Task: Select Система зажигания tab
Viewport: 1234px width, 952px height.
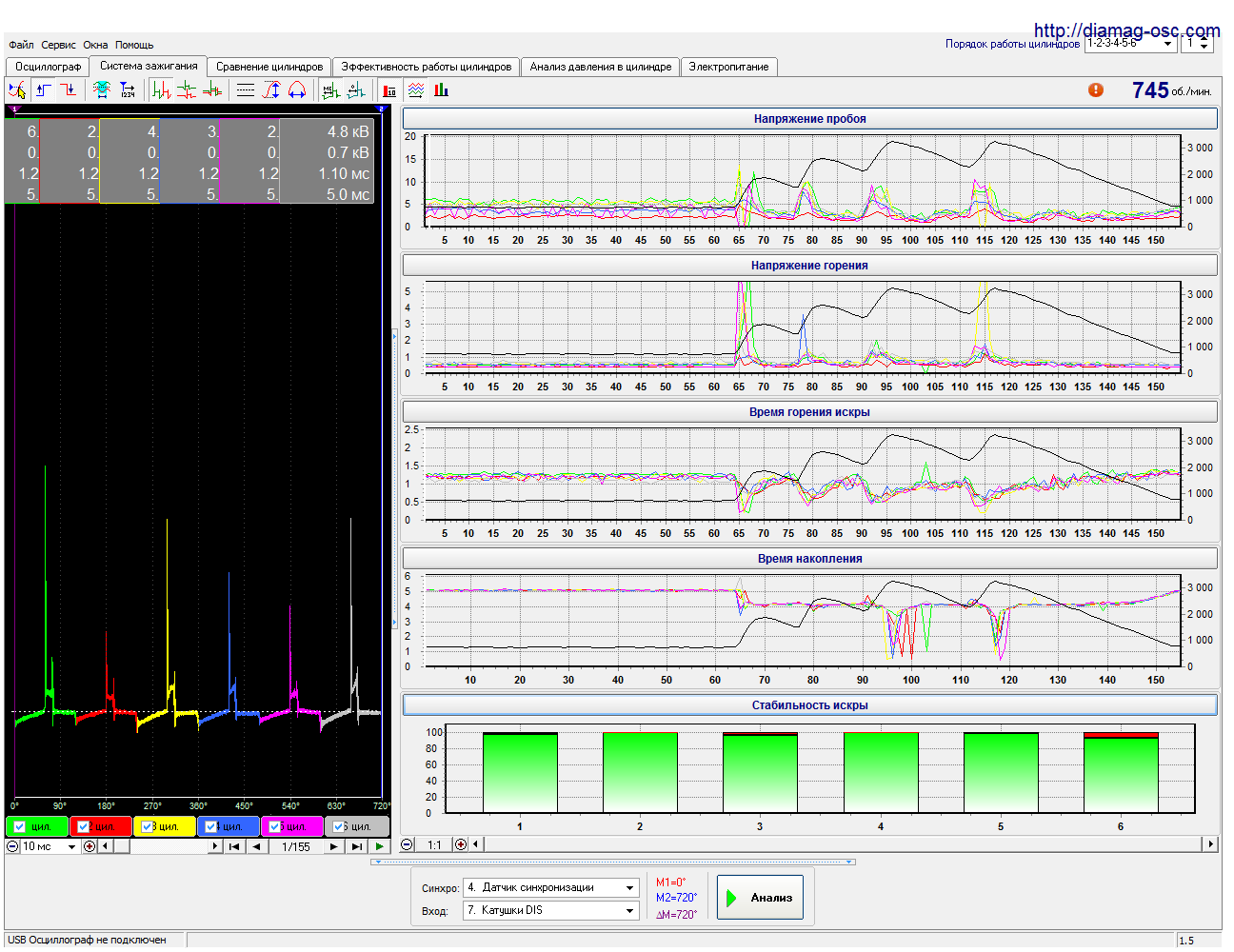Action: point(149,66)
